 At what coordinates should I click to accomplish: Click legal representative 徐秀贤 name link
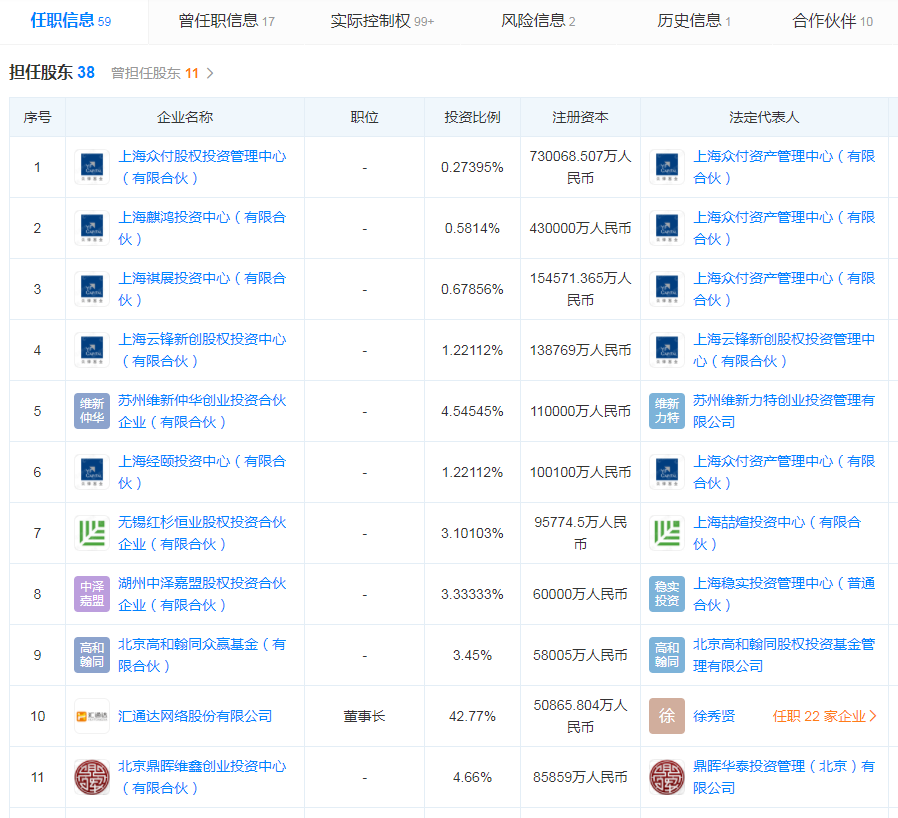click(714, 716)
